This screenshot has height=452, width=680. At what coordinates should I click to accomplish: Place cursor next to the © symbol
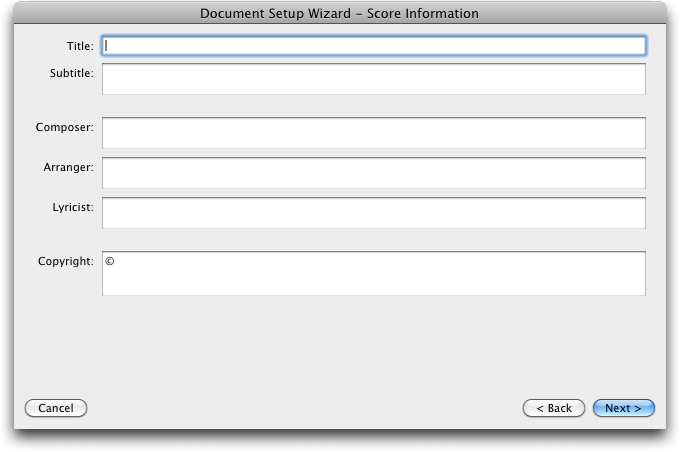point(116,261)
